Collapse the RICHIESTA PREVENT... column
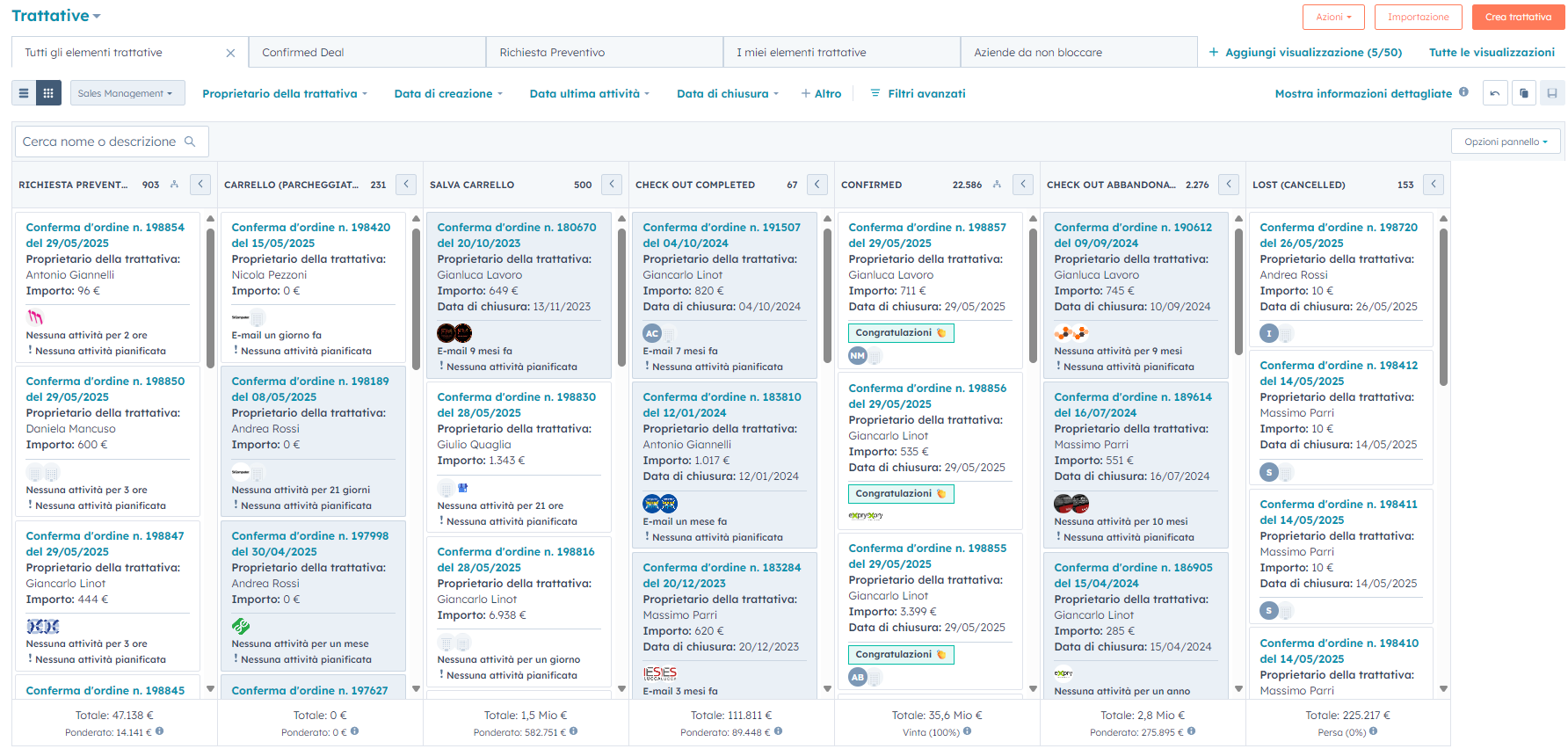 click(x=200, y=185)
